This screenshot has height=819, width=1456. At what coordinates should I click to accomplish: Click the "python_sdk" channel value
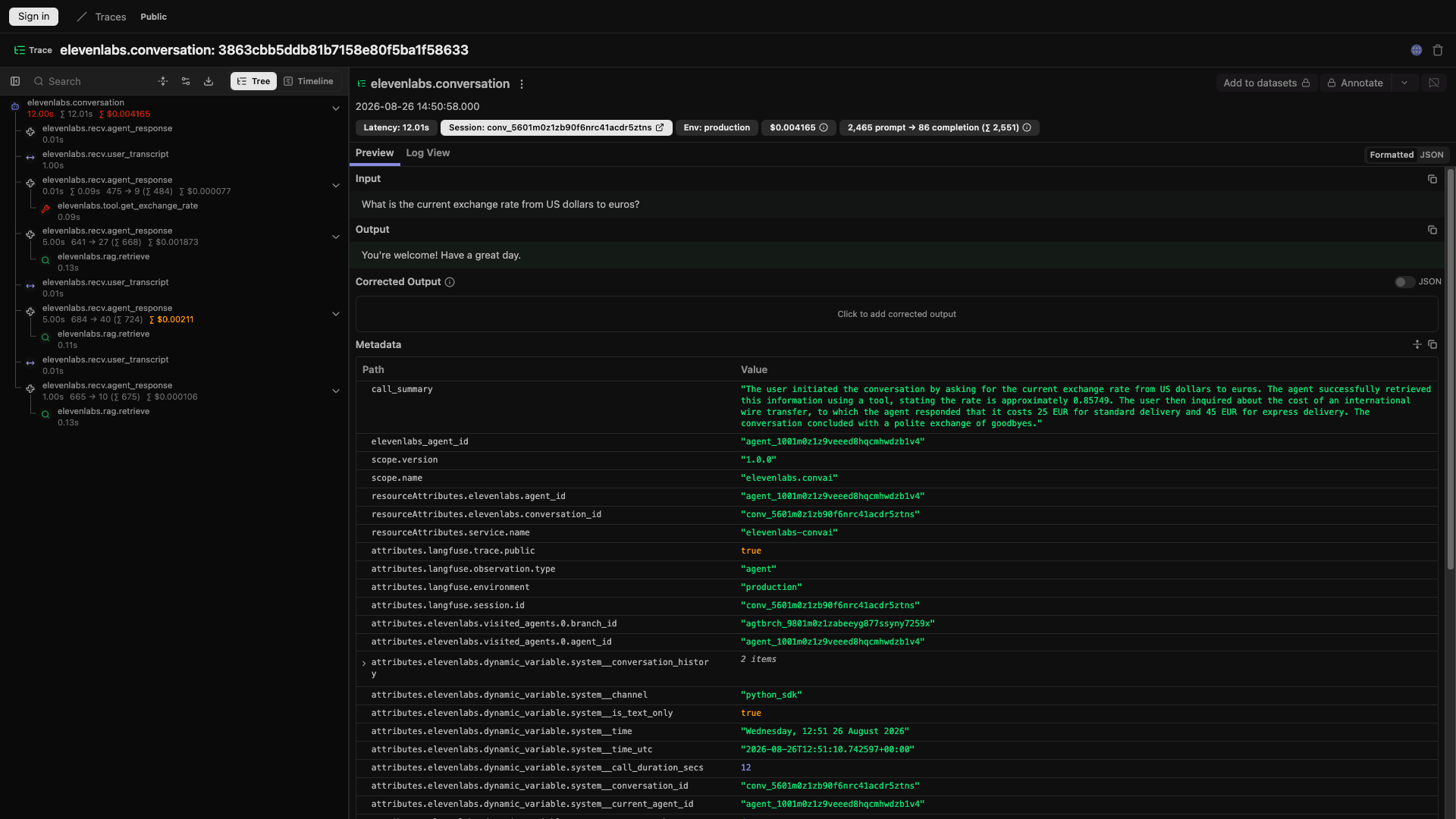point(771,695)
